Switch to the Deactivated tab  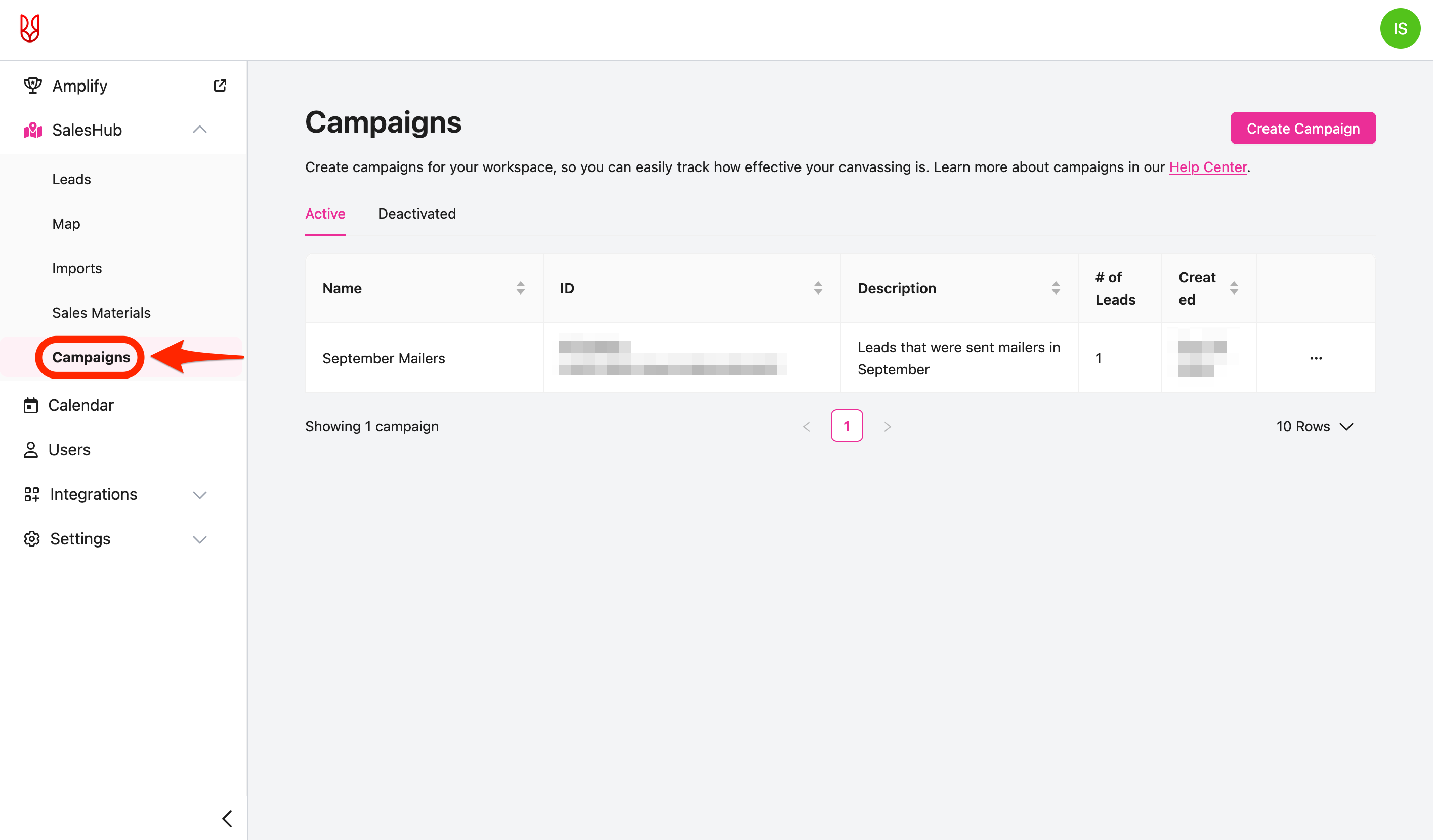tap(417, 214)
